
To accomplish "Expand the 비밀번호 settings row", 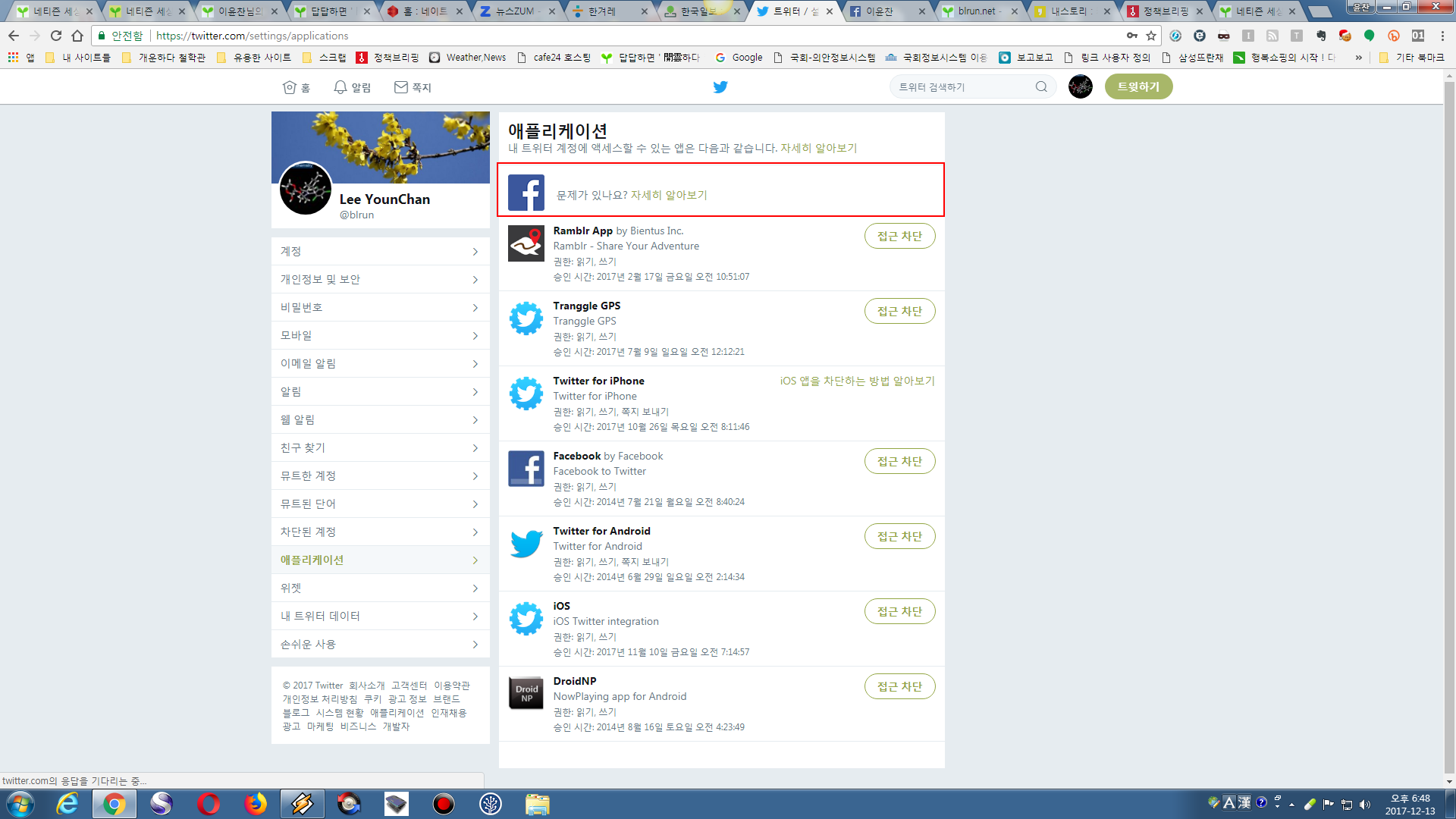I will pyautogui.click(x=381, y=307).
